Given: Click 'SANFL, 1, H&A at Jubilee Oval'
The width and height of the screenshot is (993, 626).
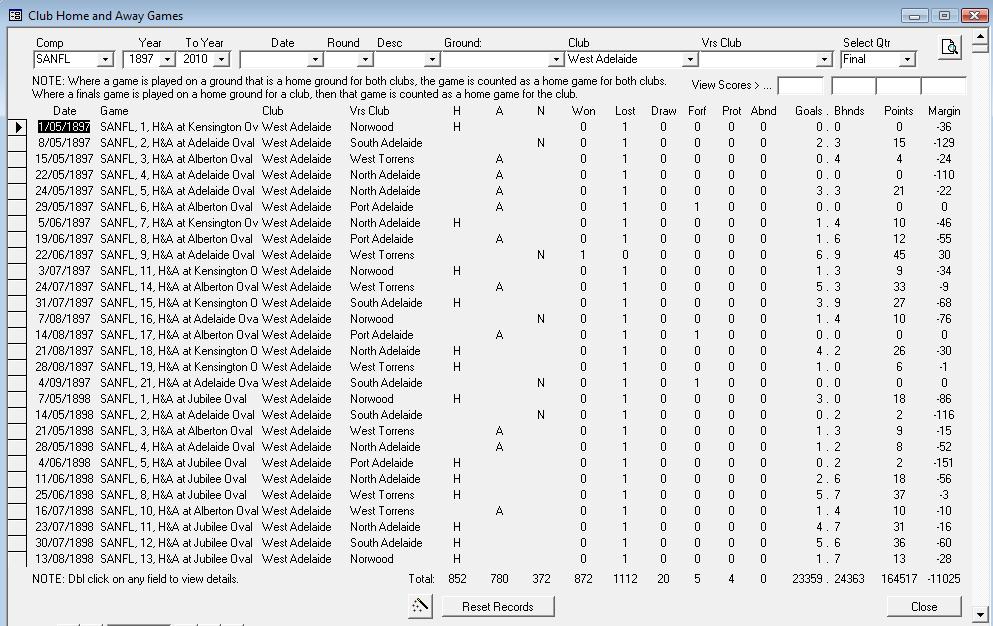Looking at the screenshot, I should click(174, 399).
